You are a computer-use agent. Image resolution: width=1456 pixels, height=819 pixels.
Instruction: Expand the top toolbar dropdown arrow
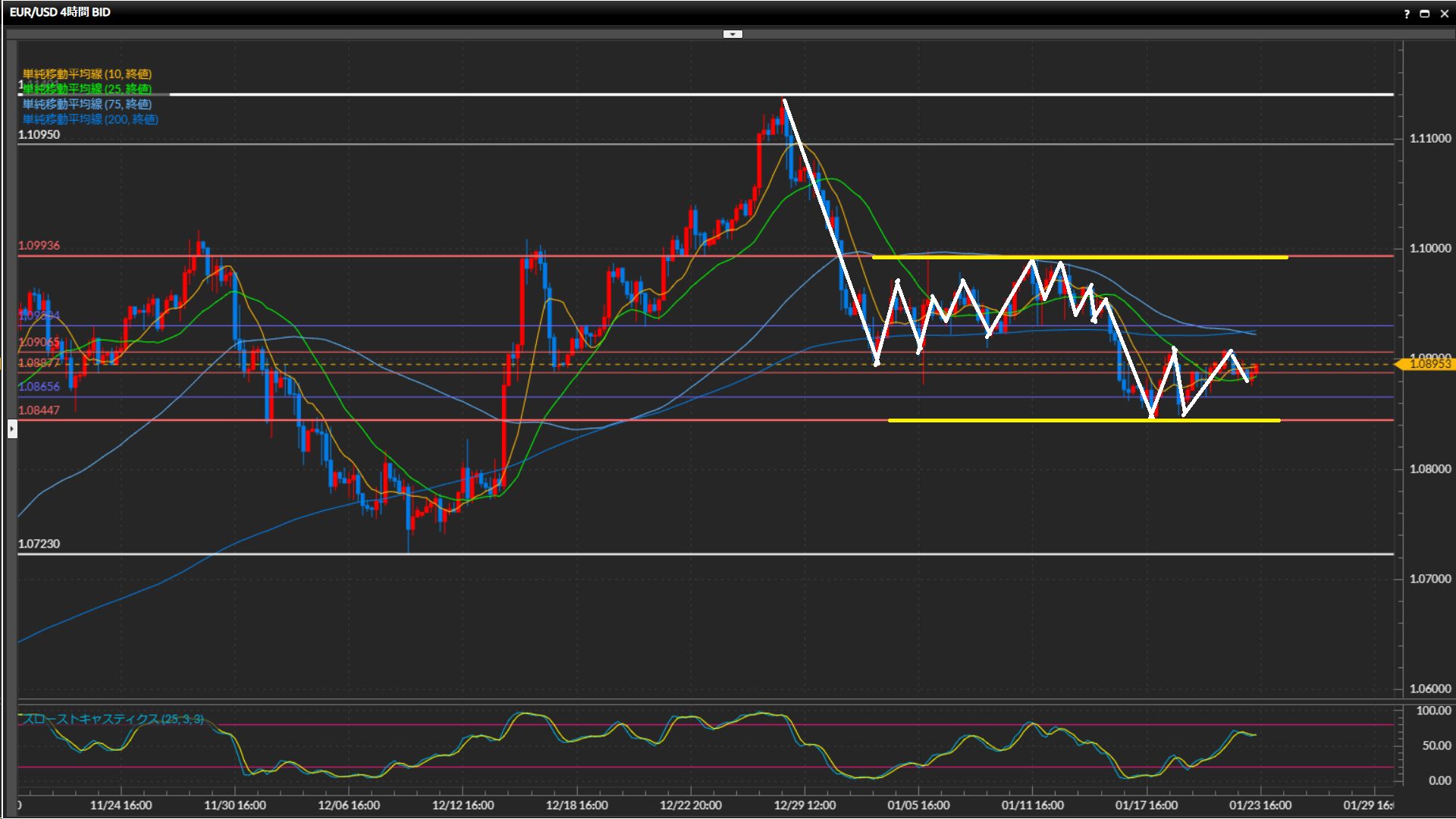[733, 34]
